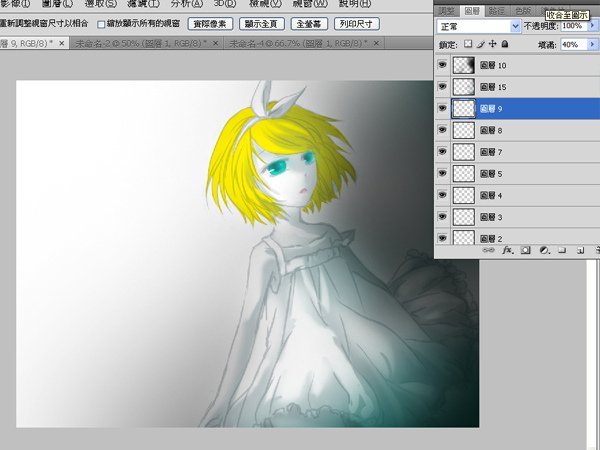Screen dimensions: 600x450
Task: Open the 檢視(V) menu
Action: [x=265, y=3]
